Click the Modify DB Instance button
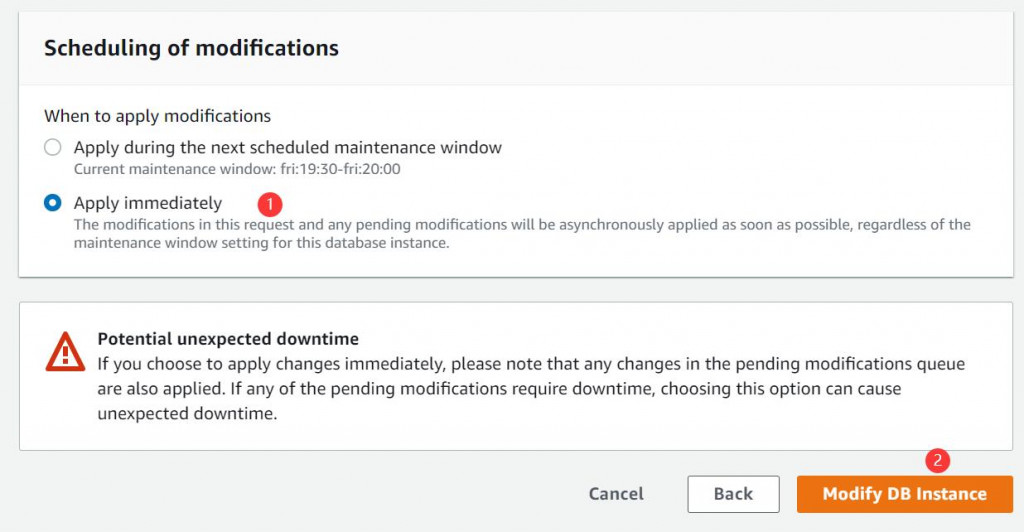The width and height of the screenshot is (1024, 532). click(x=904, y=494)
